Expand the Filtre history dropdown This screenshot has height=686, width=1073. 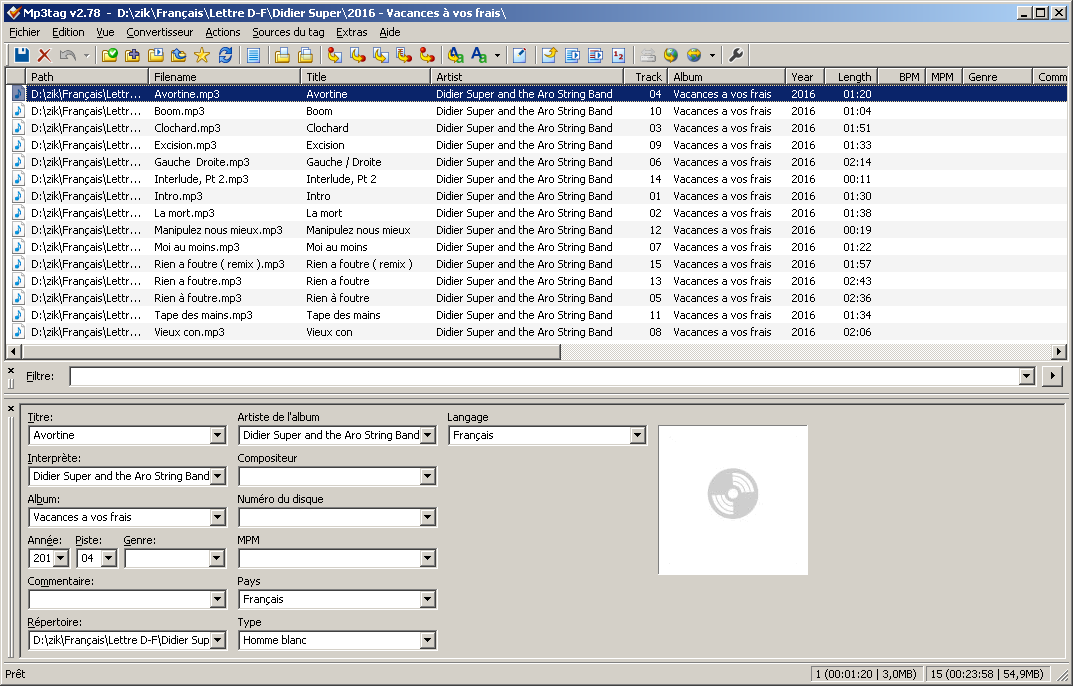point(1026,376)
